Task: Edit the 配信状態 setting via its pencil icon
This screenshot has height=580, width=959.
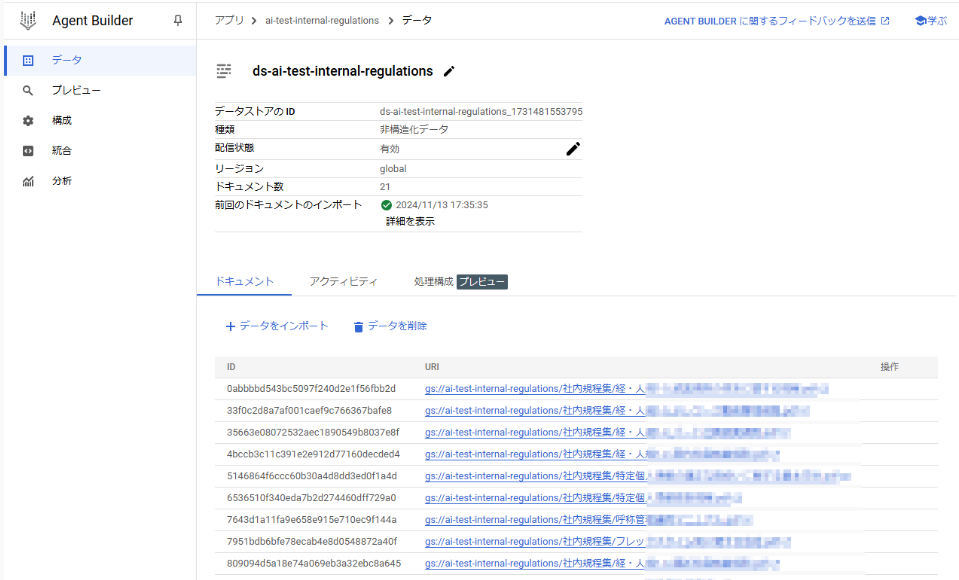Action: click(572, 148)
